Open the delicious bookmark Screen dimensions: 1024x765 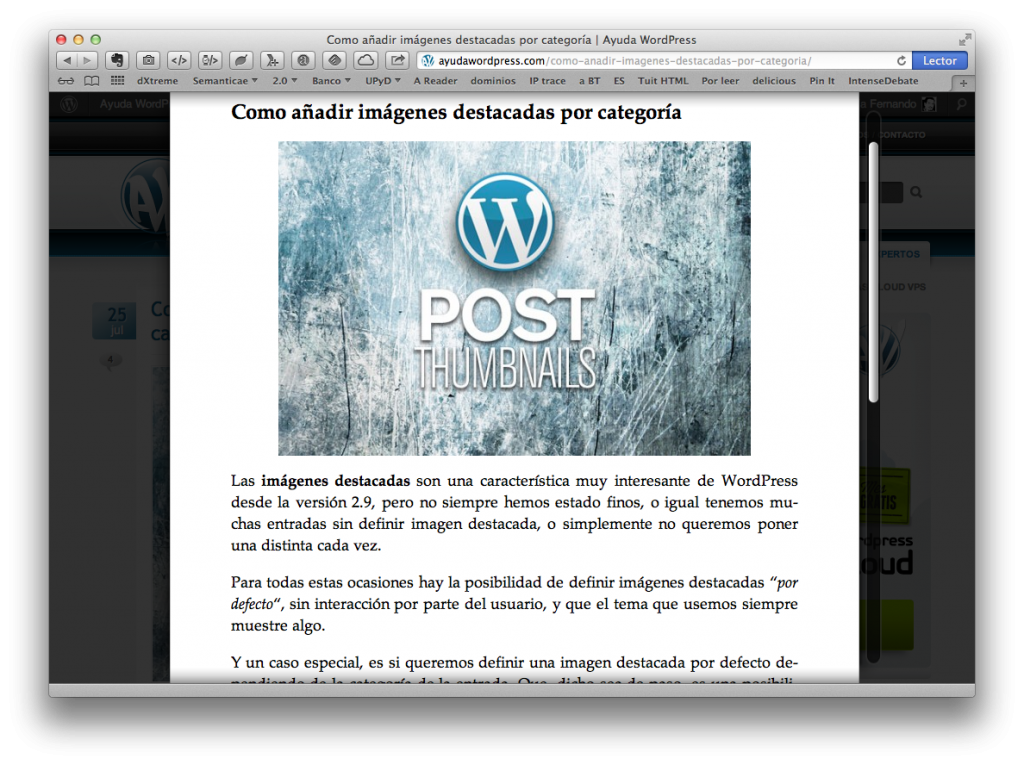(774, 81)
